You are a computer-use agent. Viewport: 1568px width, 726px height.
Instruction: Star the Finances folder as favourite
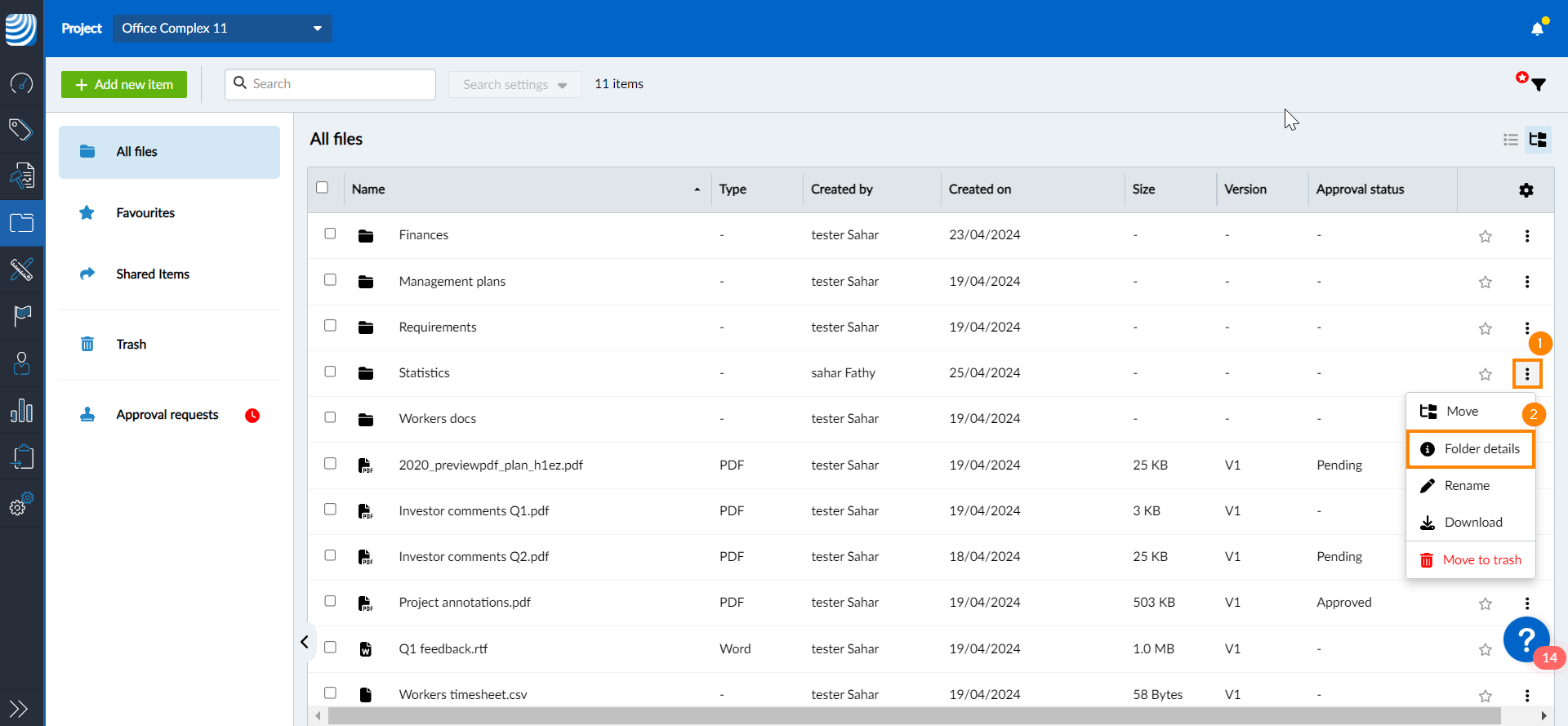[1485, 237]
